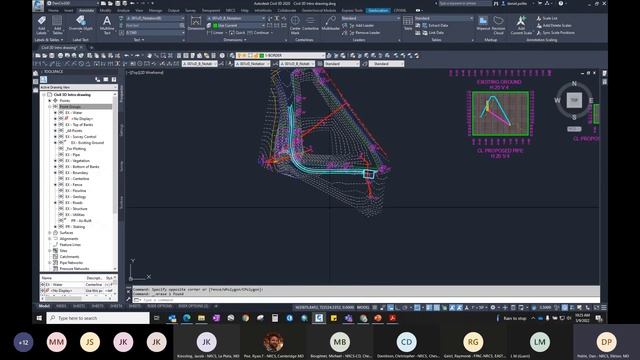Select the Feature Lines tree item
Image resolution: width=640 pixels, height=360 pixels.
[x=70, y=245]
